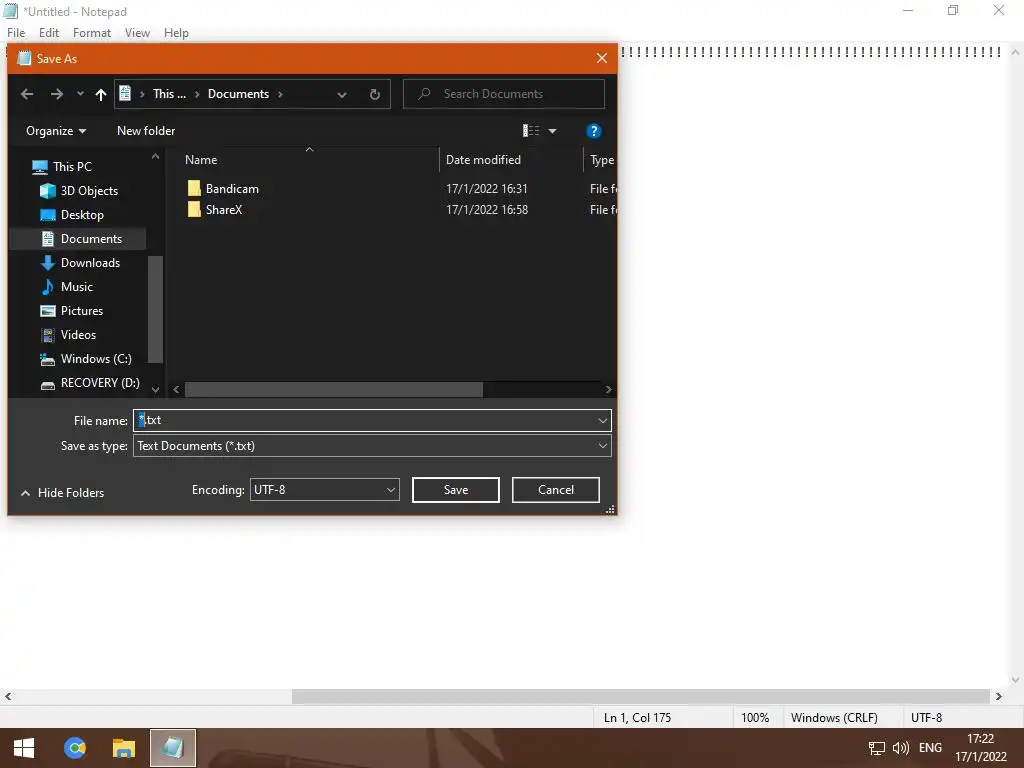Click Notepad taskbar icon
Screen dimensions: 1024x768
coord(172,748)
